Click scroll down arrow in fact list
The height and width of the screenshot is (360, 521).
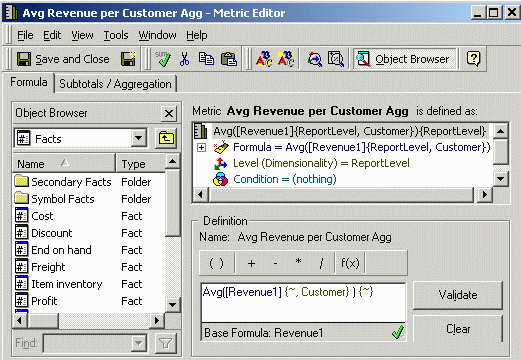172,304
